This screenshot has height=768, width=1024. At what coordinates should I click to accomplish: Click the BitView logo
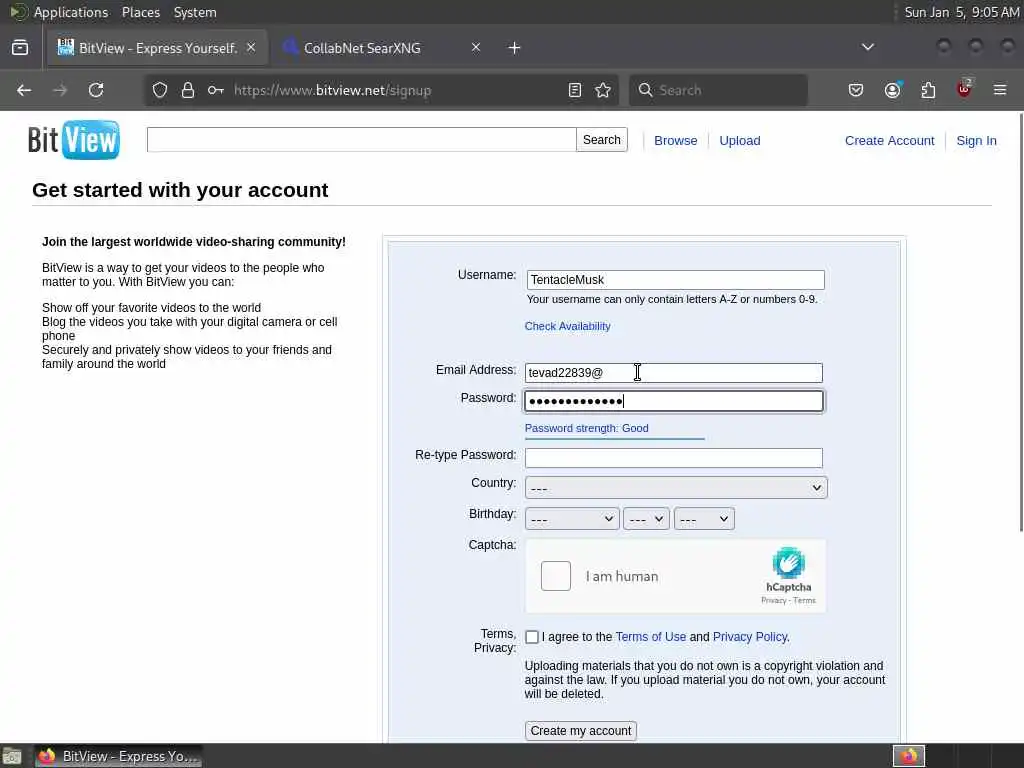pos(74,140)
